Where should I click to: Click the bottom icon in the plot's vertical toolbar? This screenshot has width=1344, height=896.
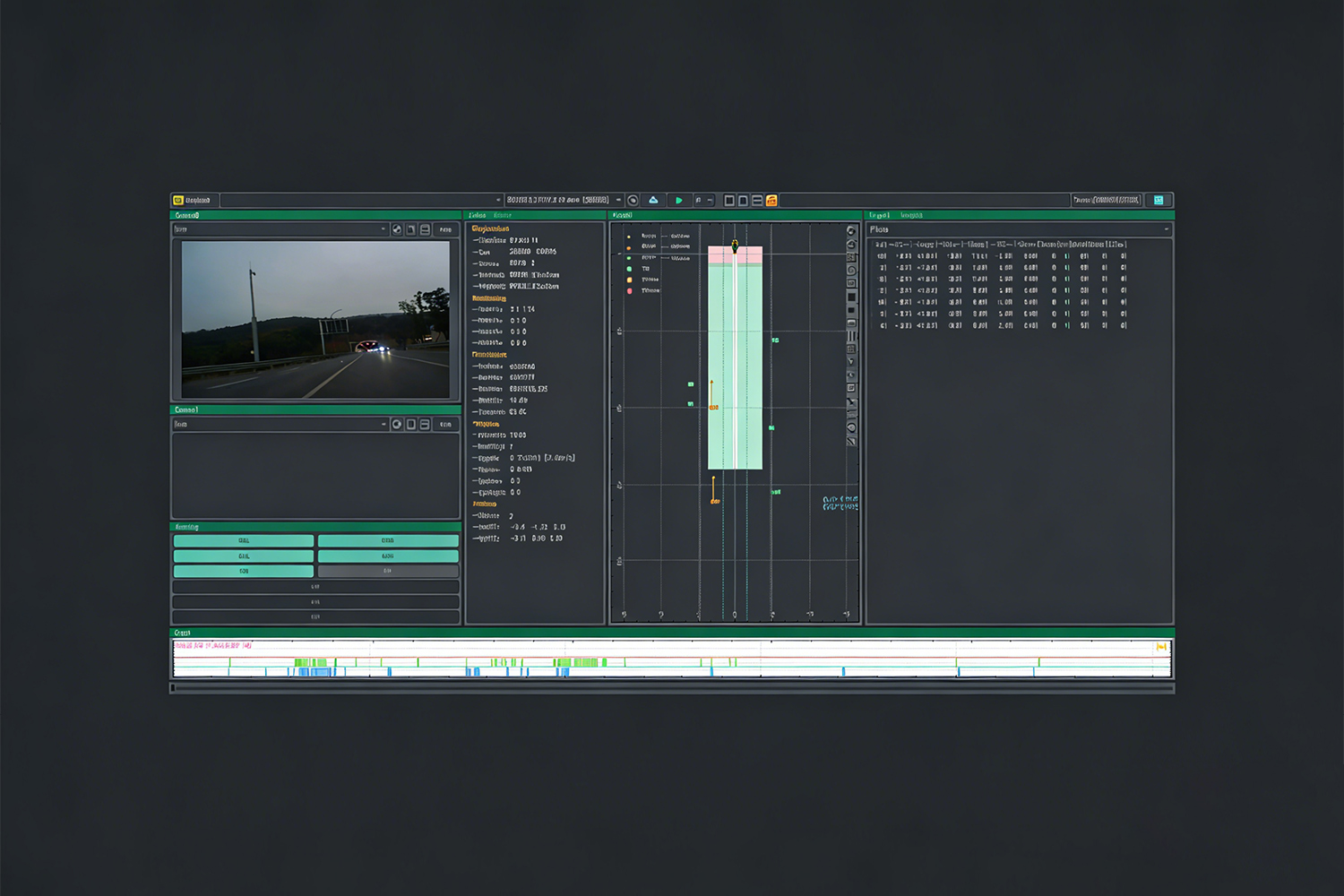click(x=851, y=441)
